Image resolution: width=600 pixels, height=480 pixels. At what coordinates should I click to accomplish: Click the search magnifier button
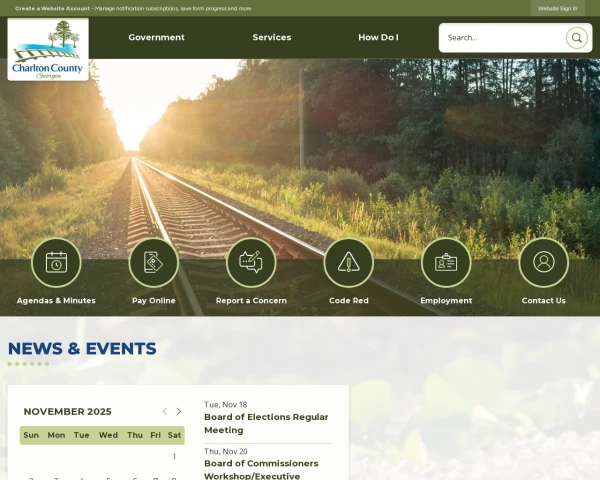pos(577,38)
